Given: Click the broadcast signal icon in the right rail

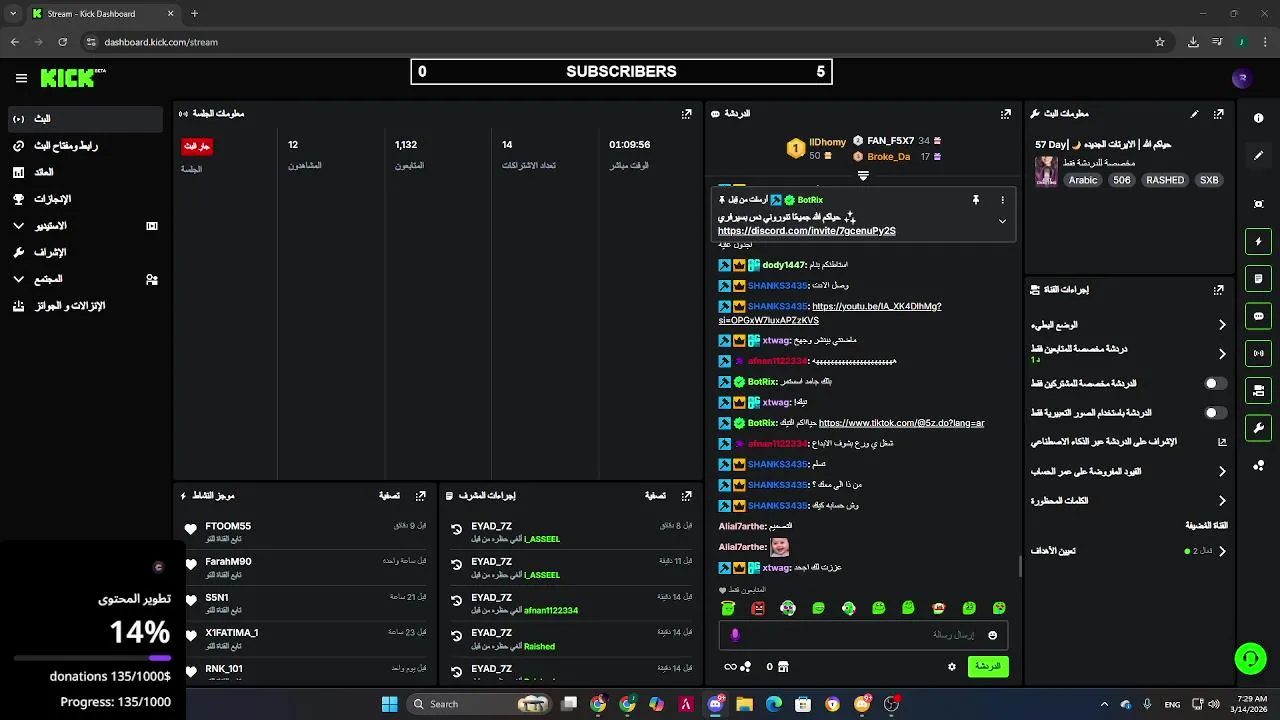Looking at the screenshot, I should click(1258, 353).
